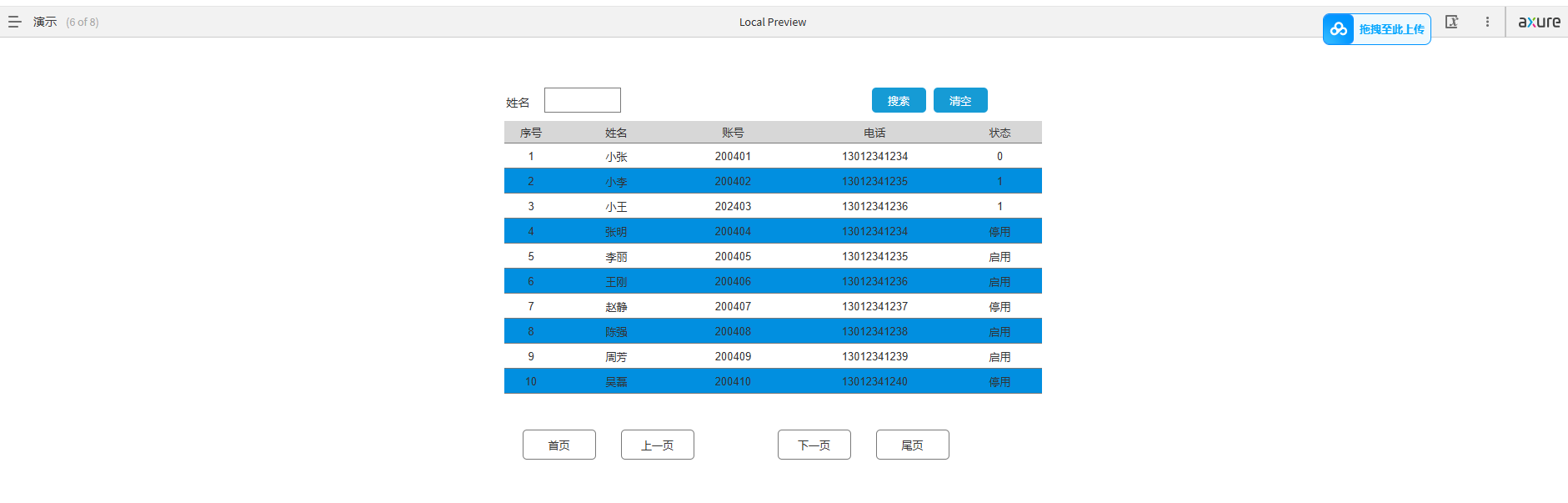The width and height of the screenshot is (1568, 503).
Task: Click account number 200405
Action: (x=733, y=256)
